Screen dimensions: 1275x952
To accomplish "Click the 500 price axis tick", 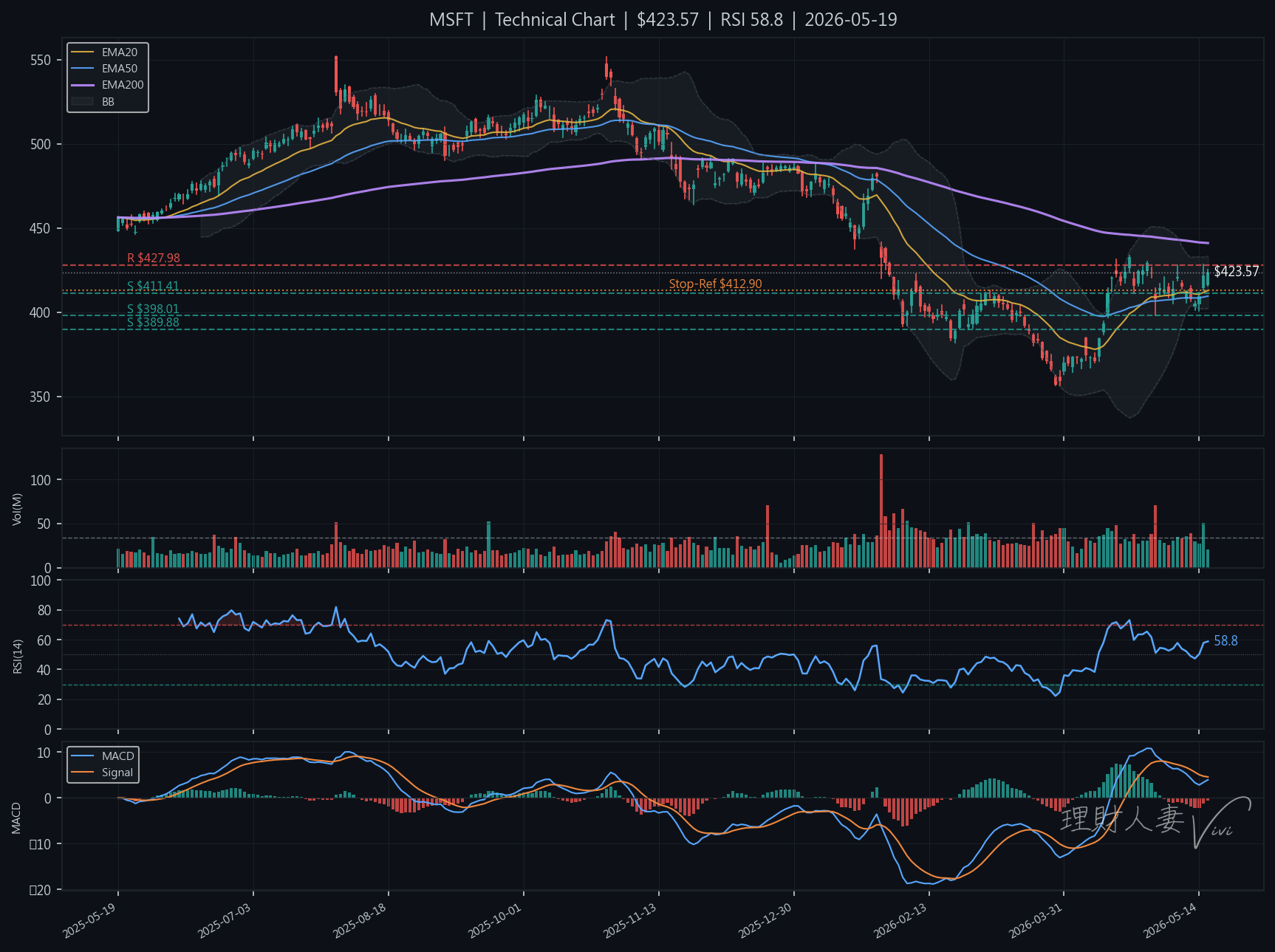I will coord(41,145).
